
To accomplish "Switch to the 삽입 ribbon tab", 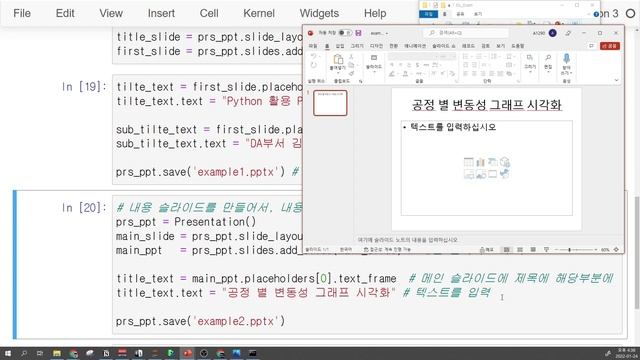I will pyautogui.click(x=340, y=46).
